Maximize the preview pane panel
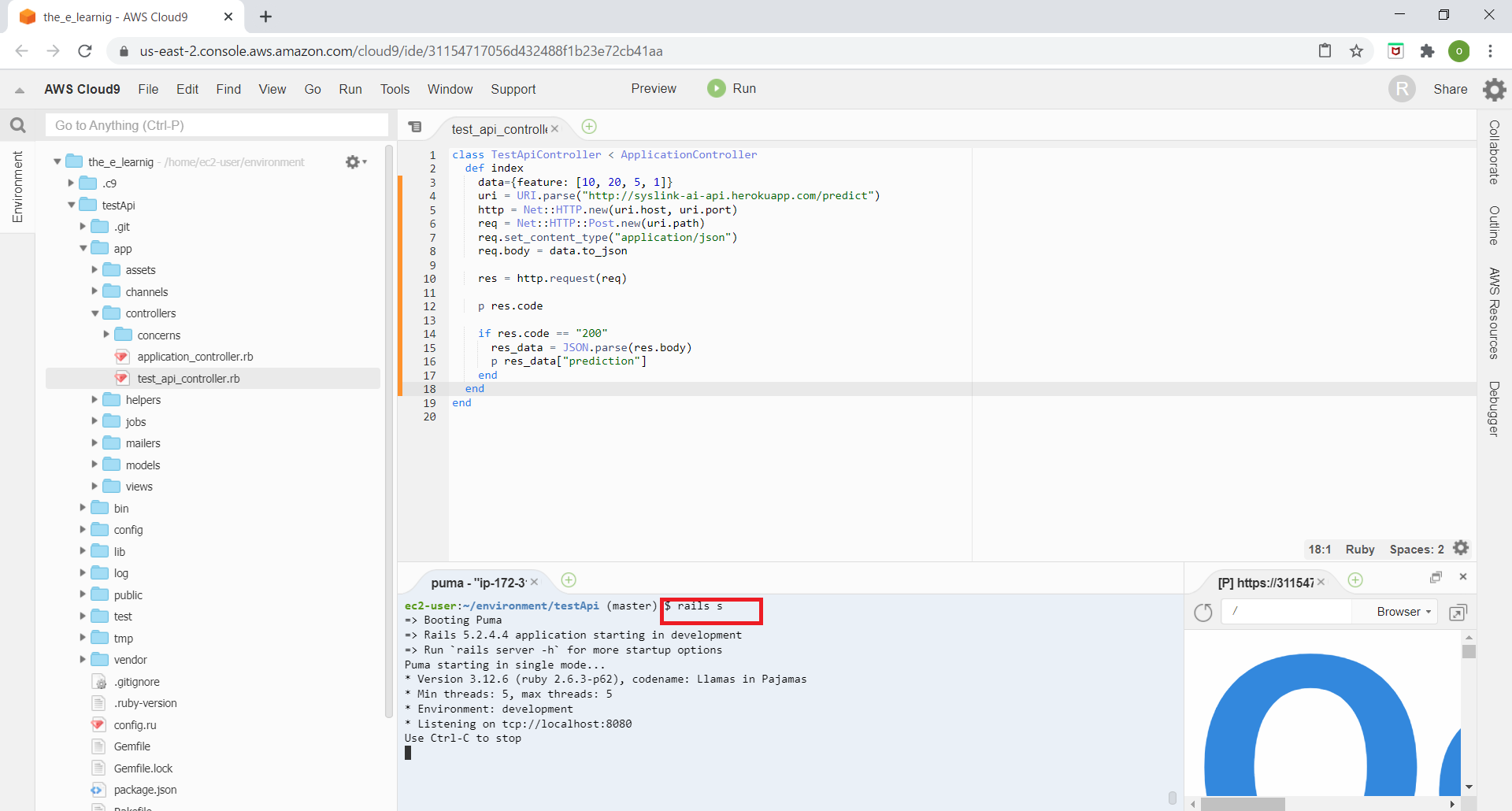The width and height of the screenshot is (1512, 811). pyautogui.click(x=1436, y=577)
